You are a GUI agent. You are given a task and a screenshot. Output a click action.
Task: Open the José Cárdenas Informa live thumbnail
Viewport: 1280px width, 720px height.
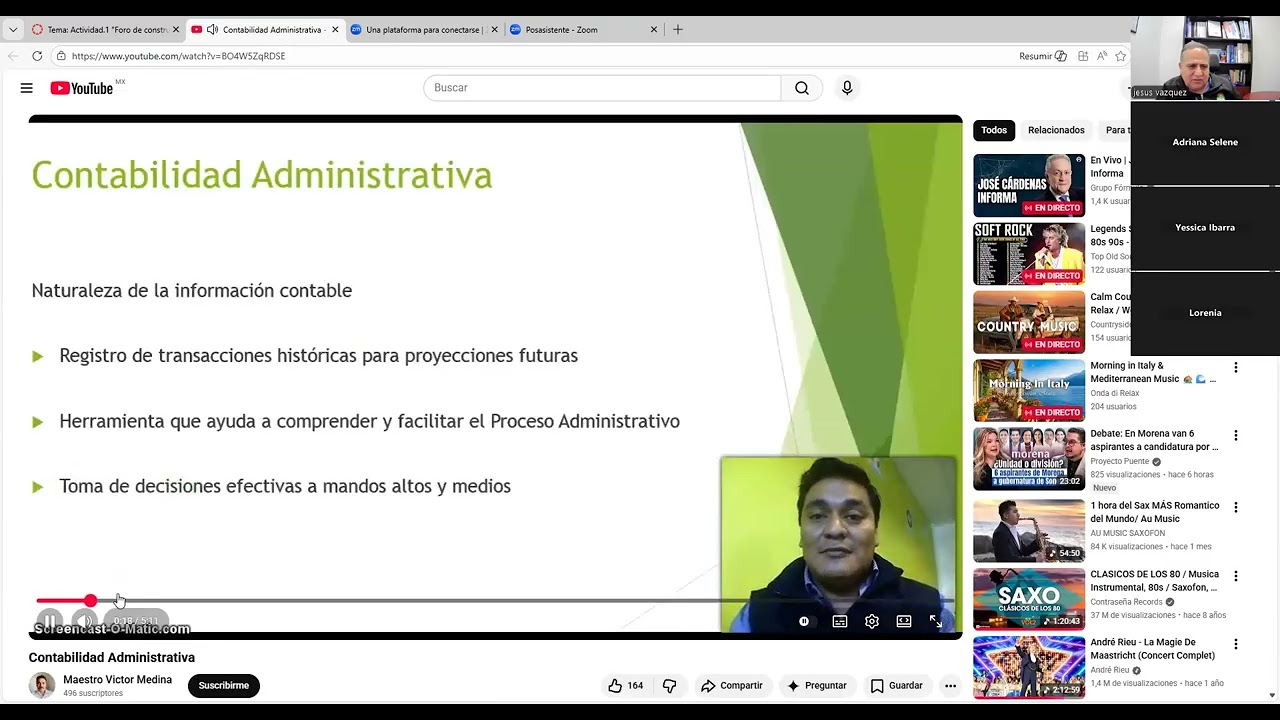(x=1029, y=185)
